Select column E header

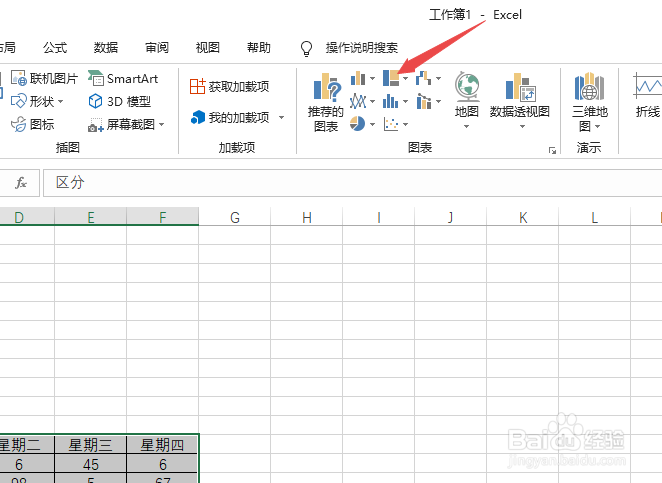(x=90, y=217)
